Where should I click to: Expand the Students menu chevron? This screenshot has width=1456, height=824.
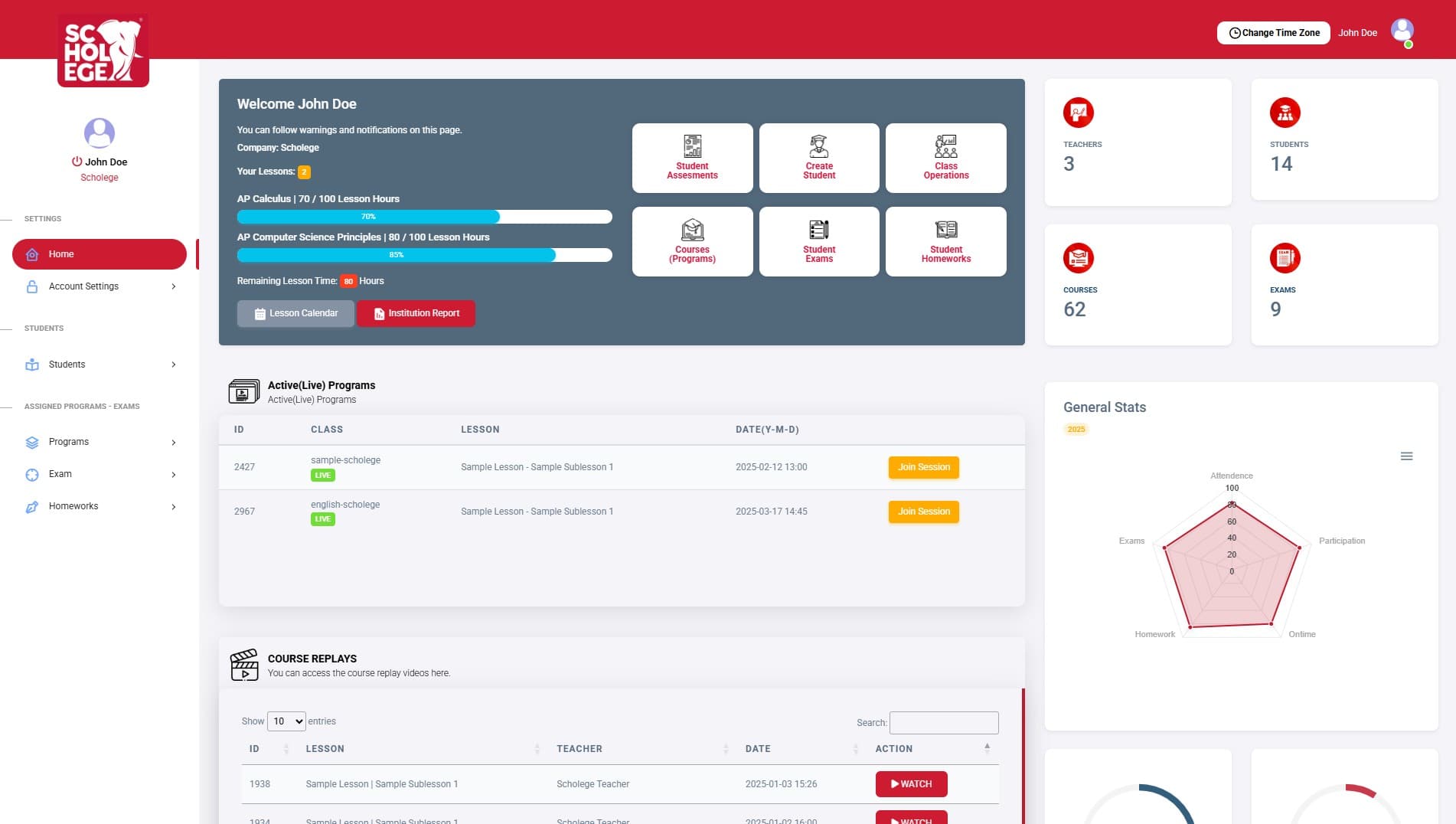coord(174,365)
